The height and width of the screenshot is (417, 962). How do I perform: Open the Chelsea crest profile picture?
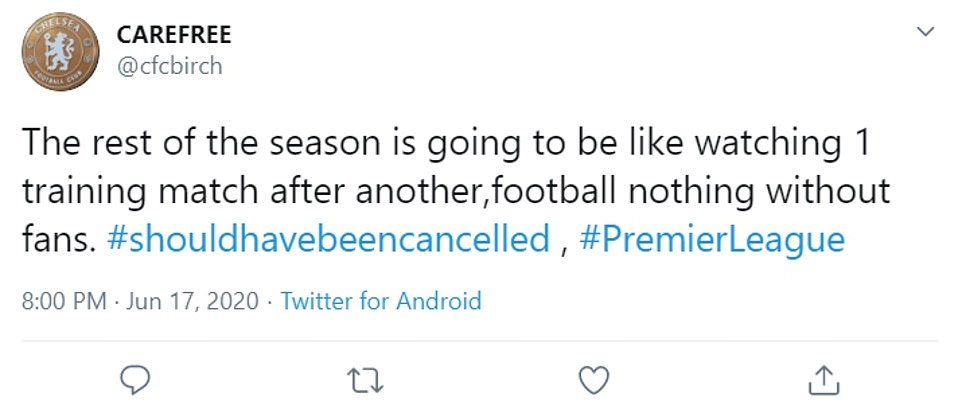[x=60, y=52]
